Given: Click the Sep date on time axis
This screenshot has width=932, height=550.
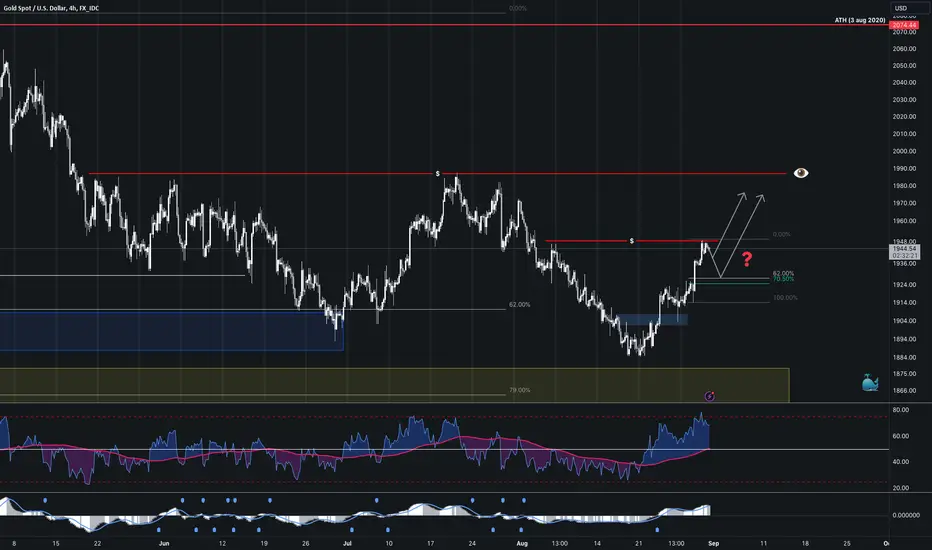Looking at the screenshot, I should 713,543.
